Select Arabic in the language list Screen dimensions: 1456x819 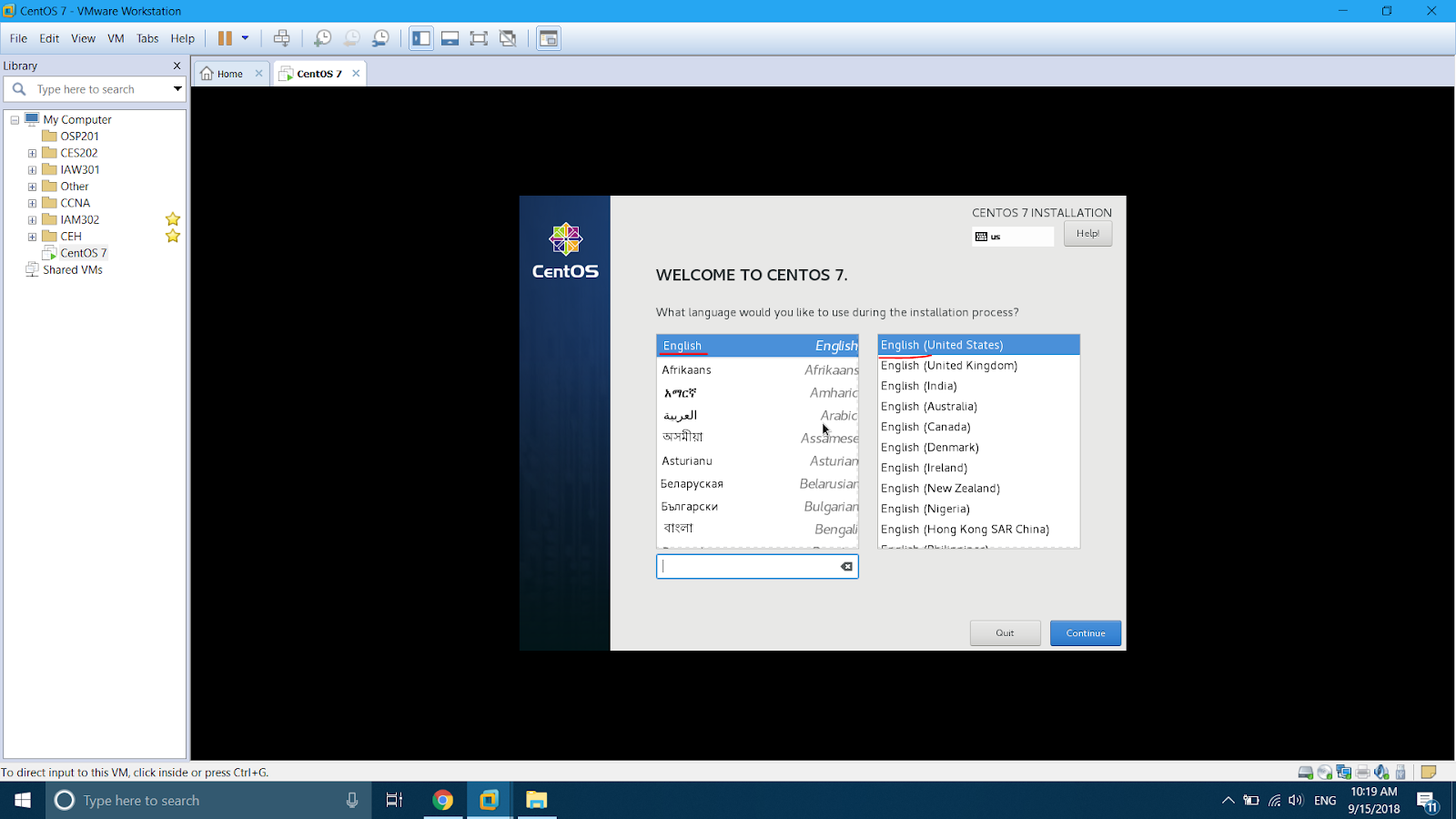[x=757, y=416]
